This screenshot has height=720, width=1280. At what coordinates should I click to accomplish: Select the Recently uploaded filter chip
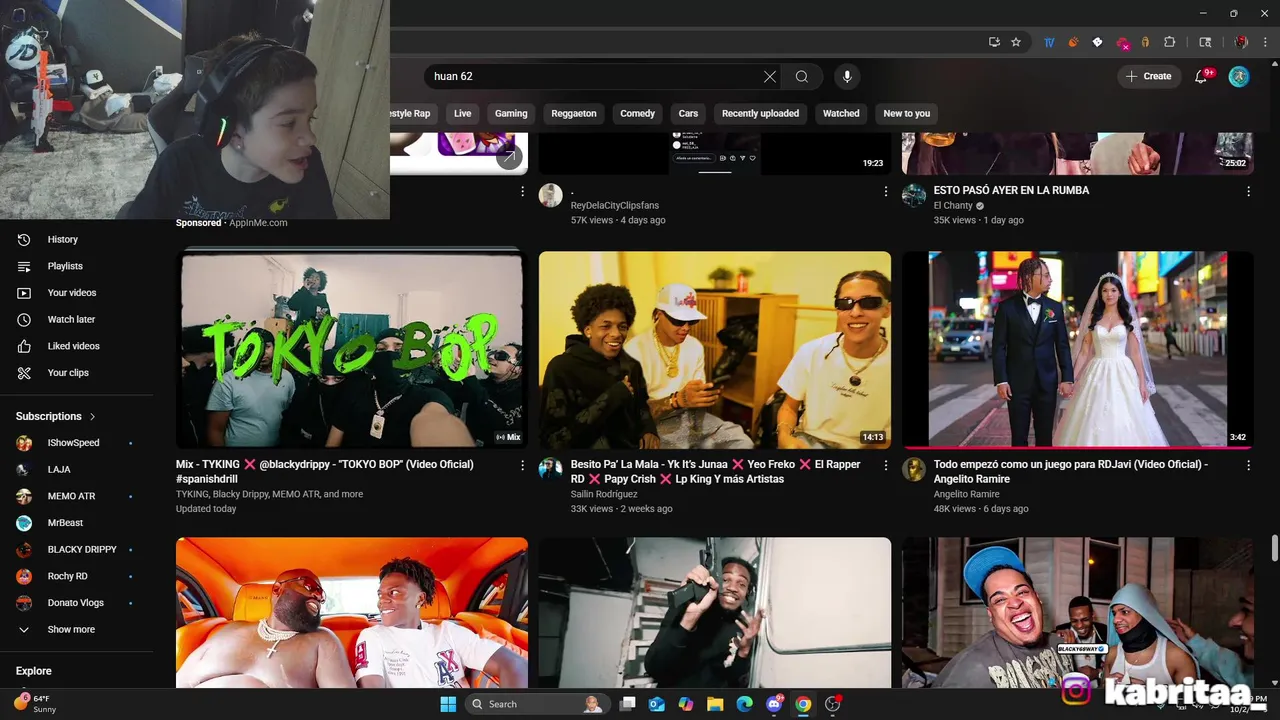760,113
